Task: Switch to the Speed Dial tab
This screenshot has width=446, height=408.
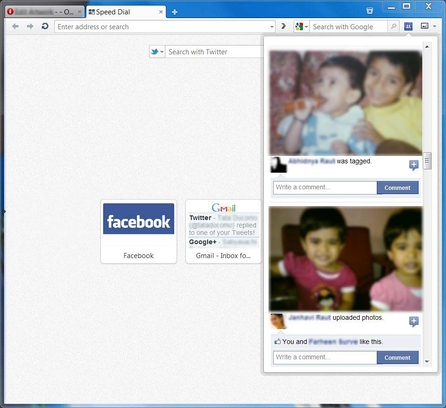Action: tap(126, 12)
